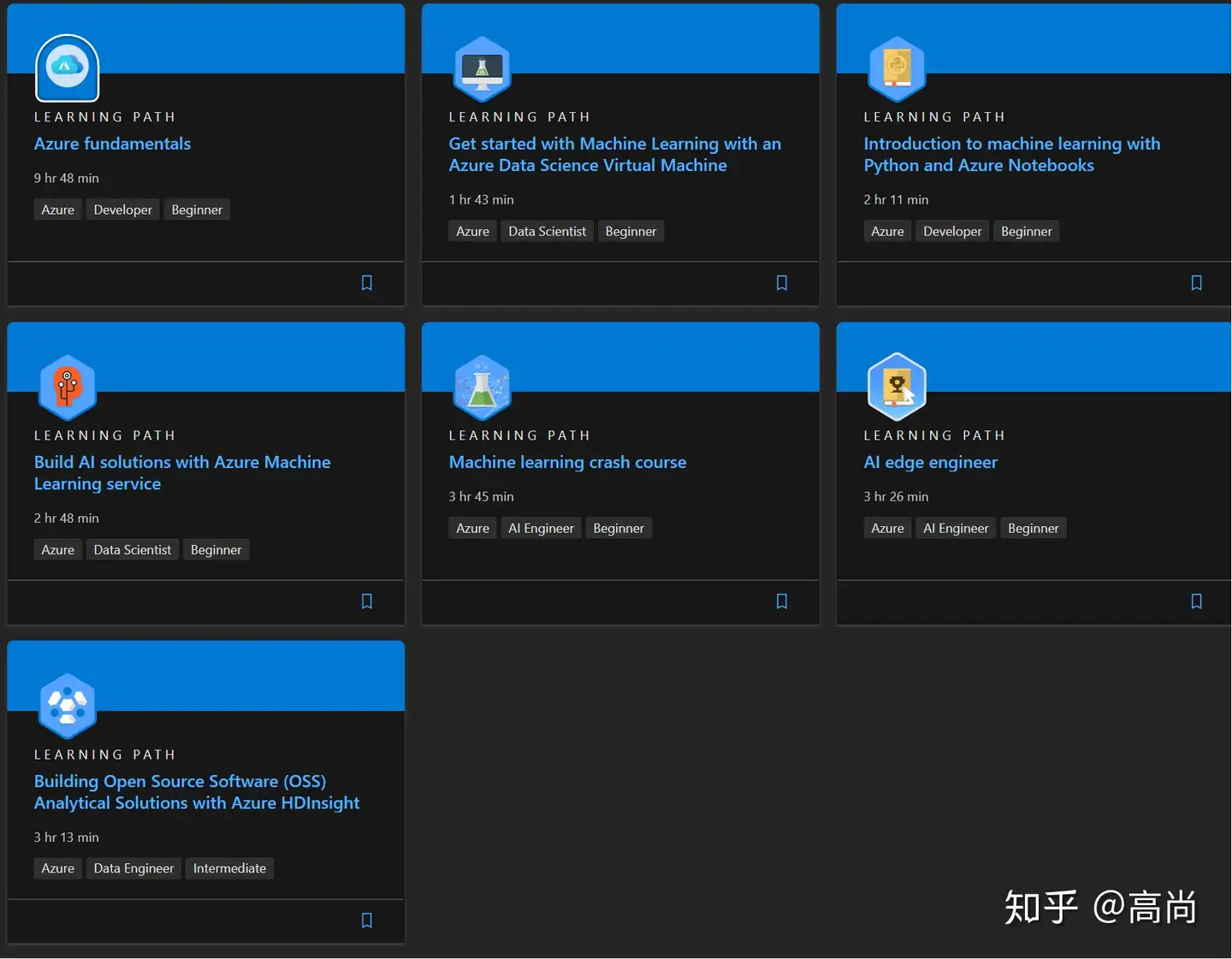This screenshot has width=1232, height=959.
Task: Click Beginner tag on Build AI solutions card
Action: tap(216, 549)
